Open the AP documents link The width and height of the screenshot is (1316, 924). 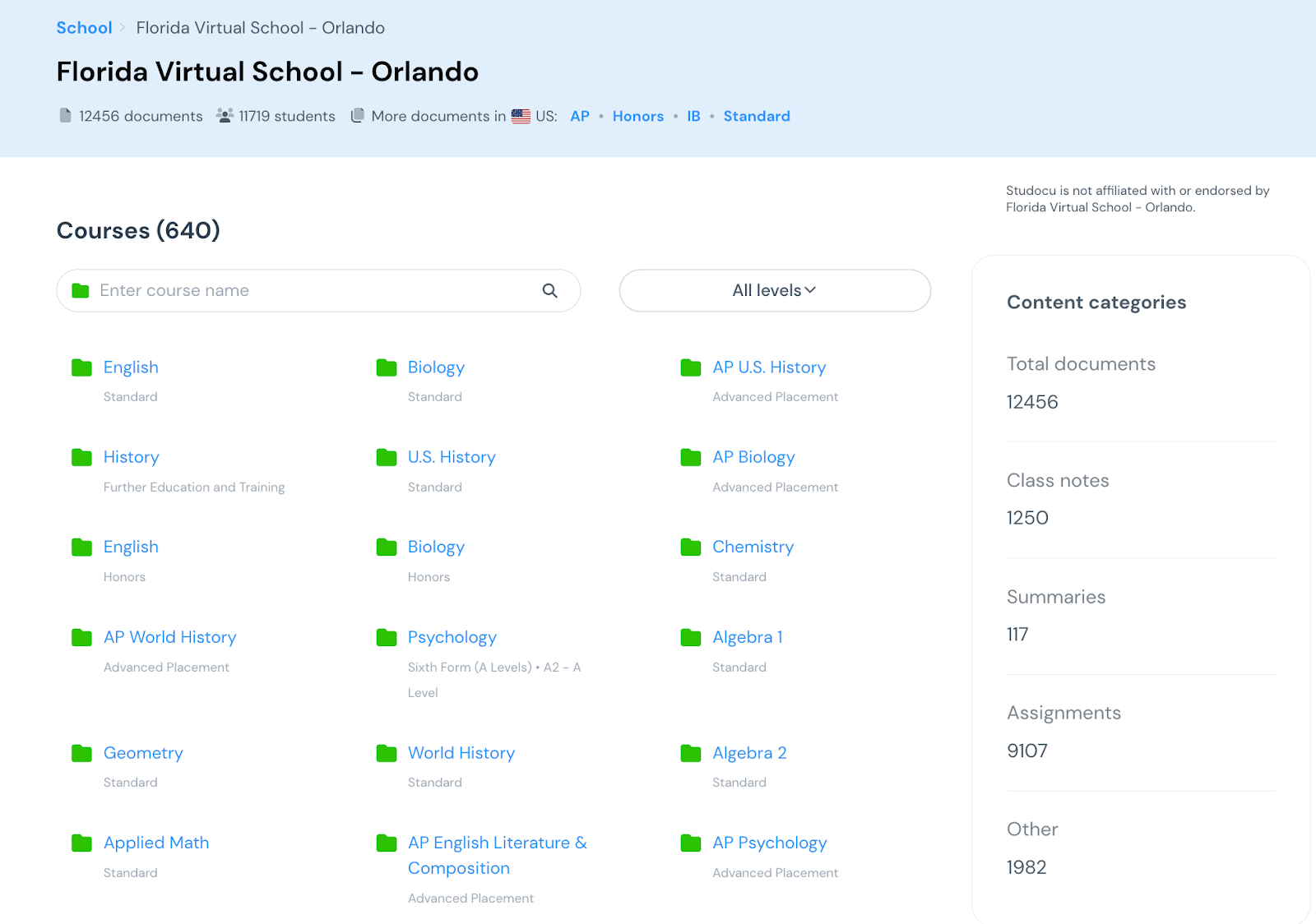point(579,116)
